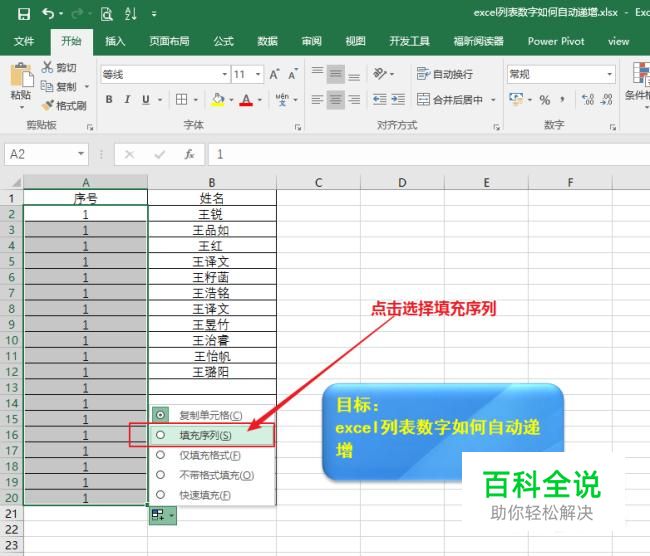650x556 pixels.
Task: Open the font name 等线 dropdown
Action: point(224,75)
